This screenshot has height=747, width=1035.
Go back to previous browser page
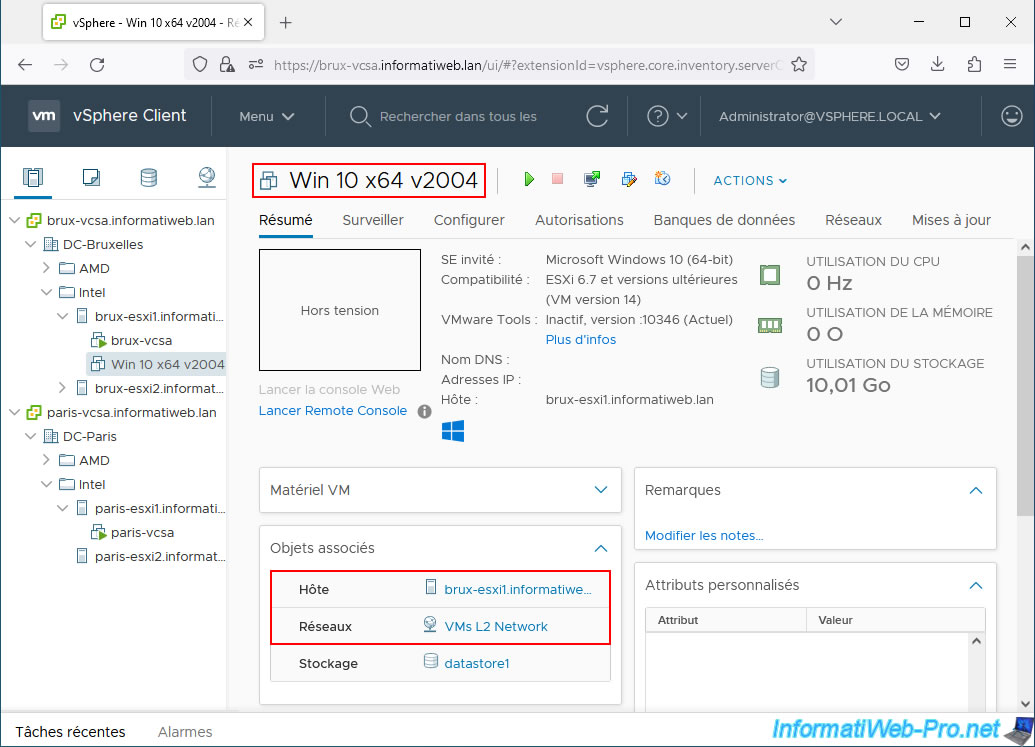point(25,65)
